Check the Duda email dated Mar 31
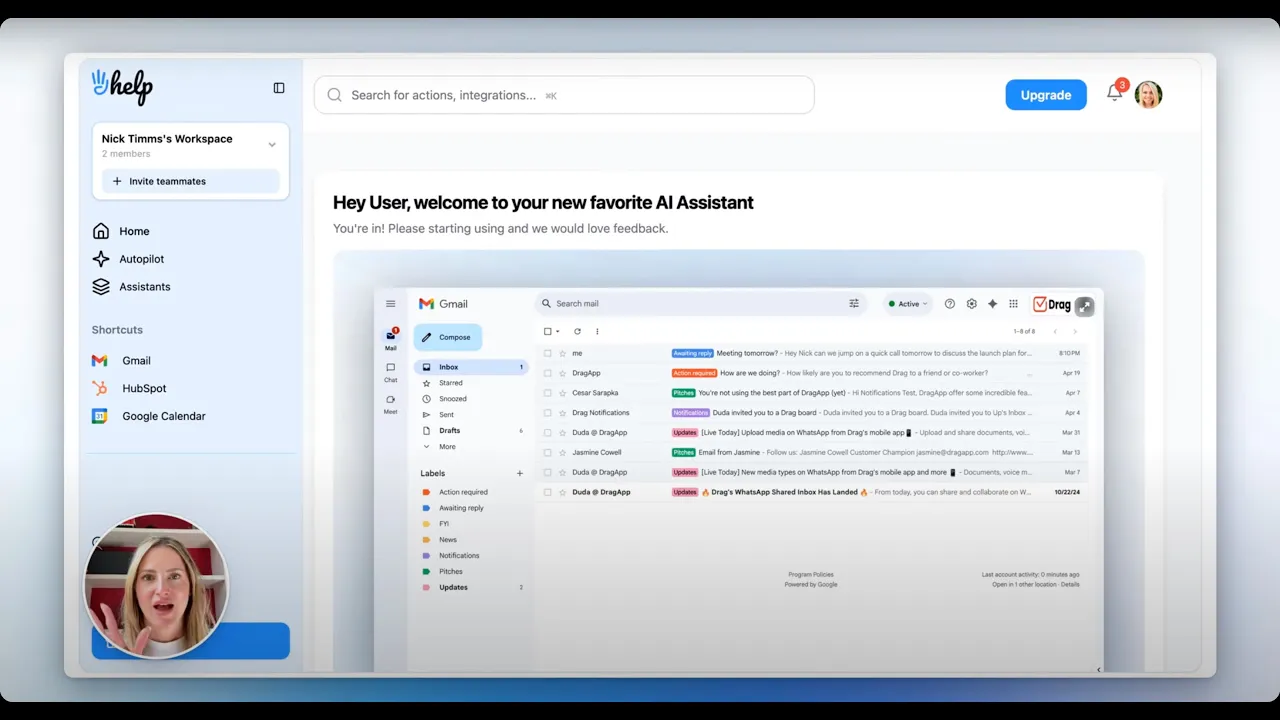 [x=547, y=432]
